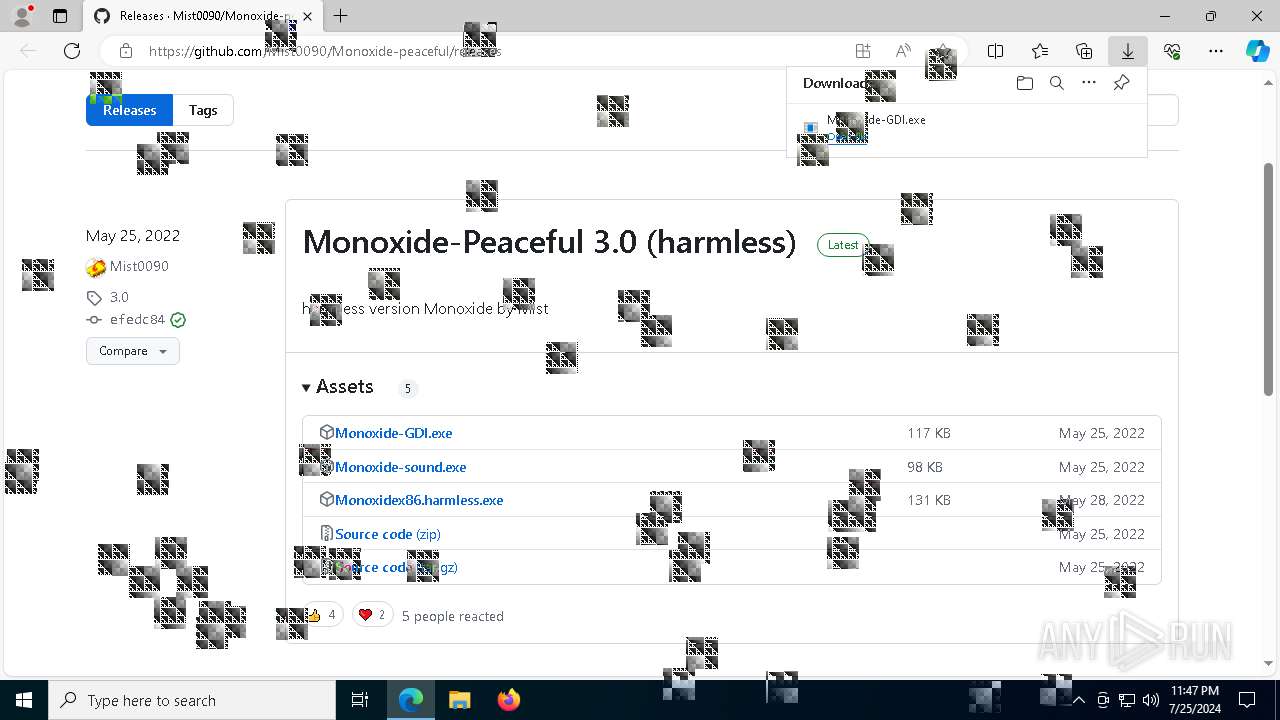This screenshot has width=1280, height=720.
Task: Download Monoxide-GDI.exe asset
Action: 393,433
